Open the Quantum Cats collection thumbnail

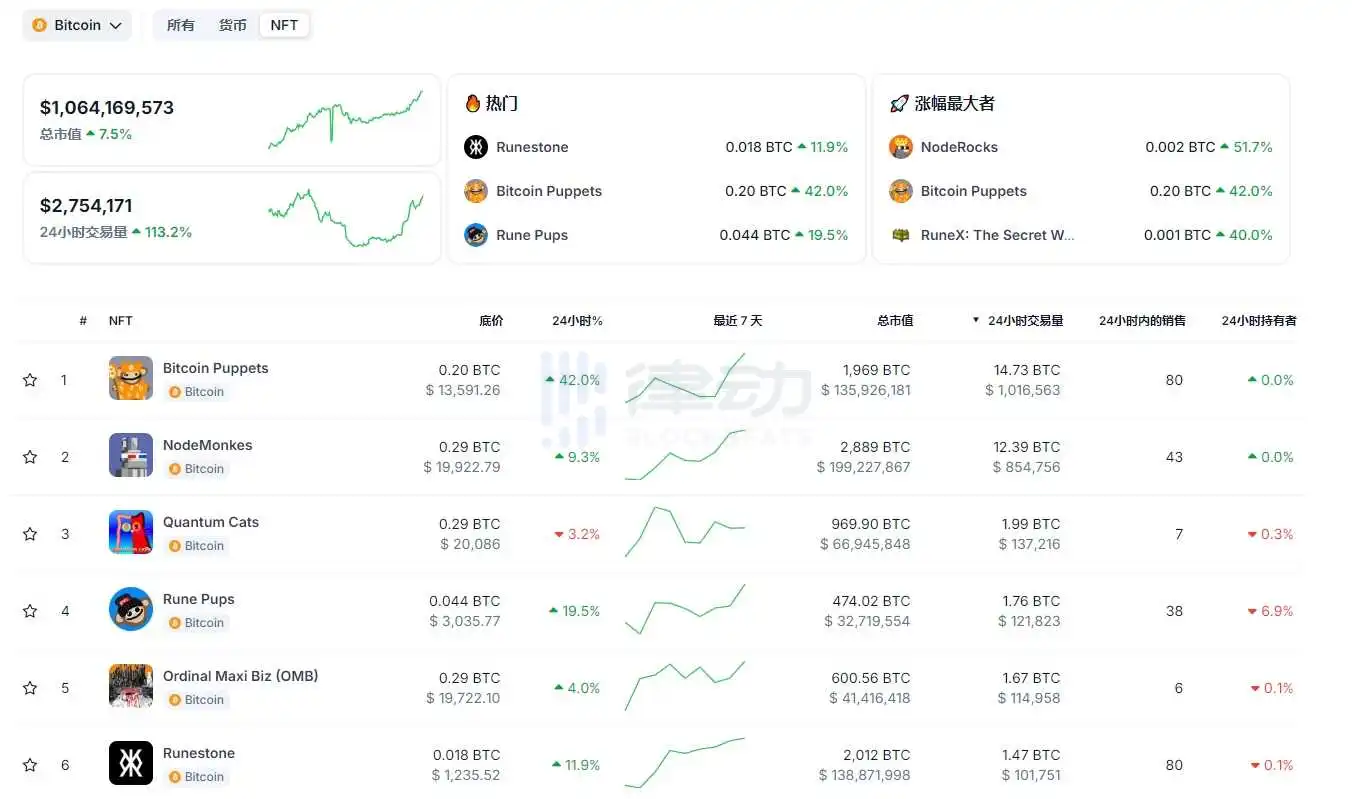[131, 532]
